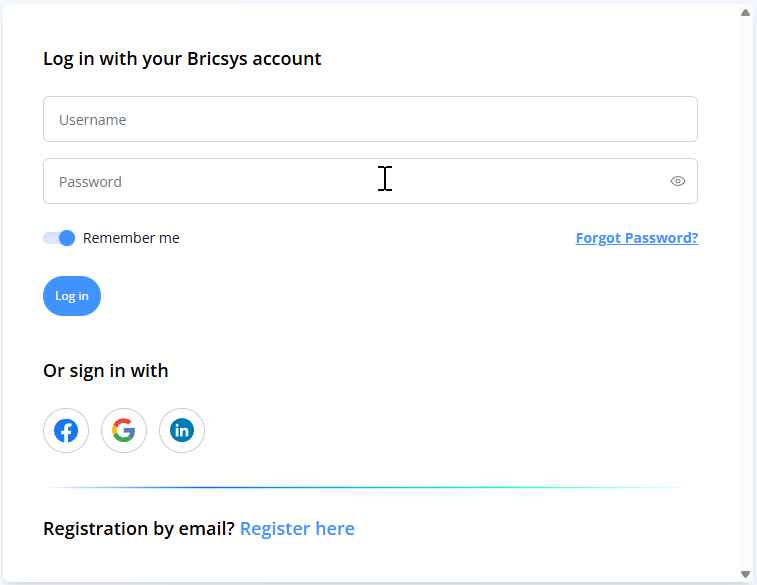Click the "Password" placeholder text
This screenshot has width=757, height=585.
click(90, 182)
